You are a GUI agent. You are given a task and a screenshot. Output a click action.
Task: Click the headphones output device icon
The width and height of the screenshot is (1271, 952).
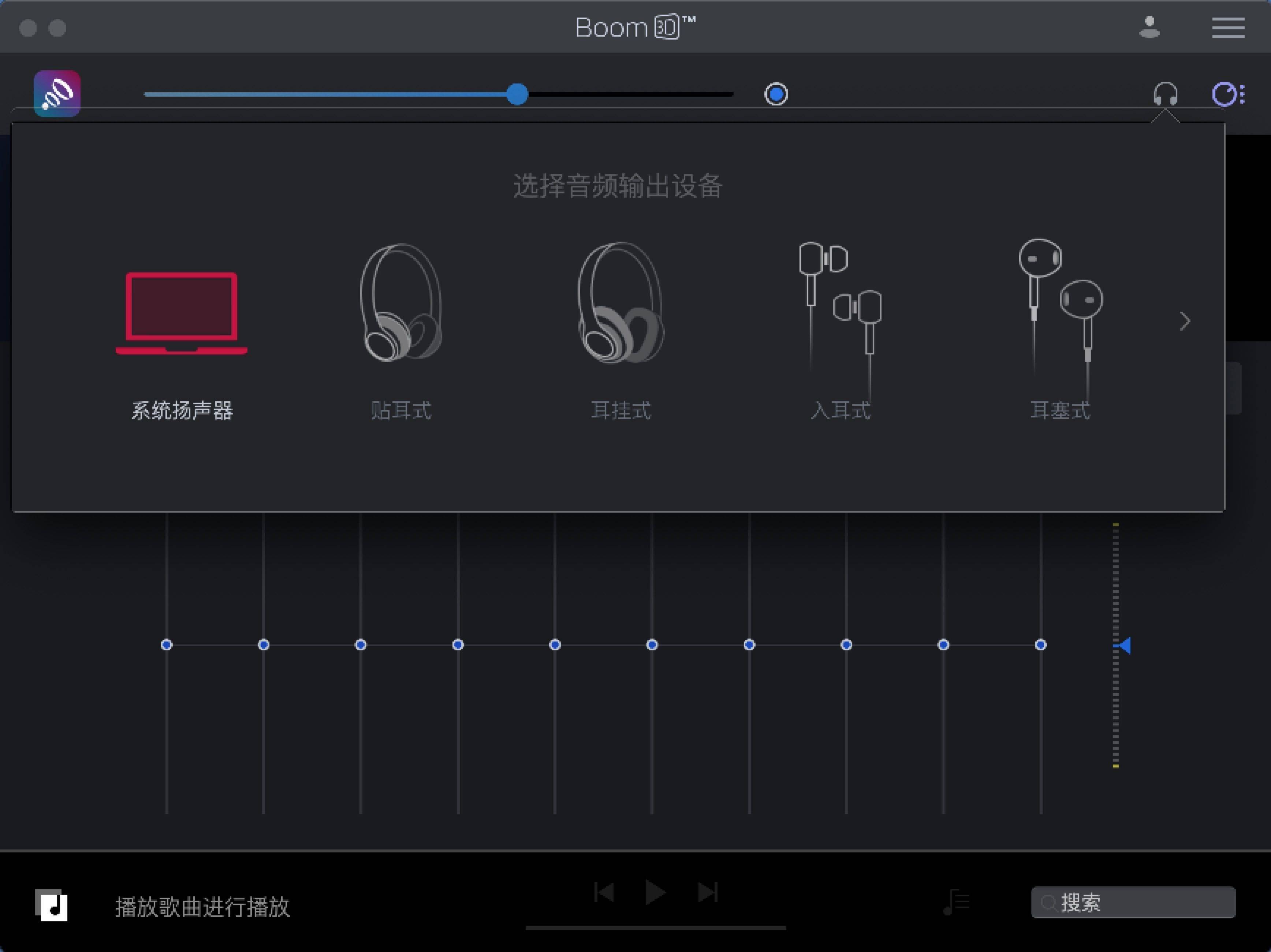1165,94
